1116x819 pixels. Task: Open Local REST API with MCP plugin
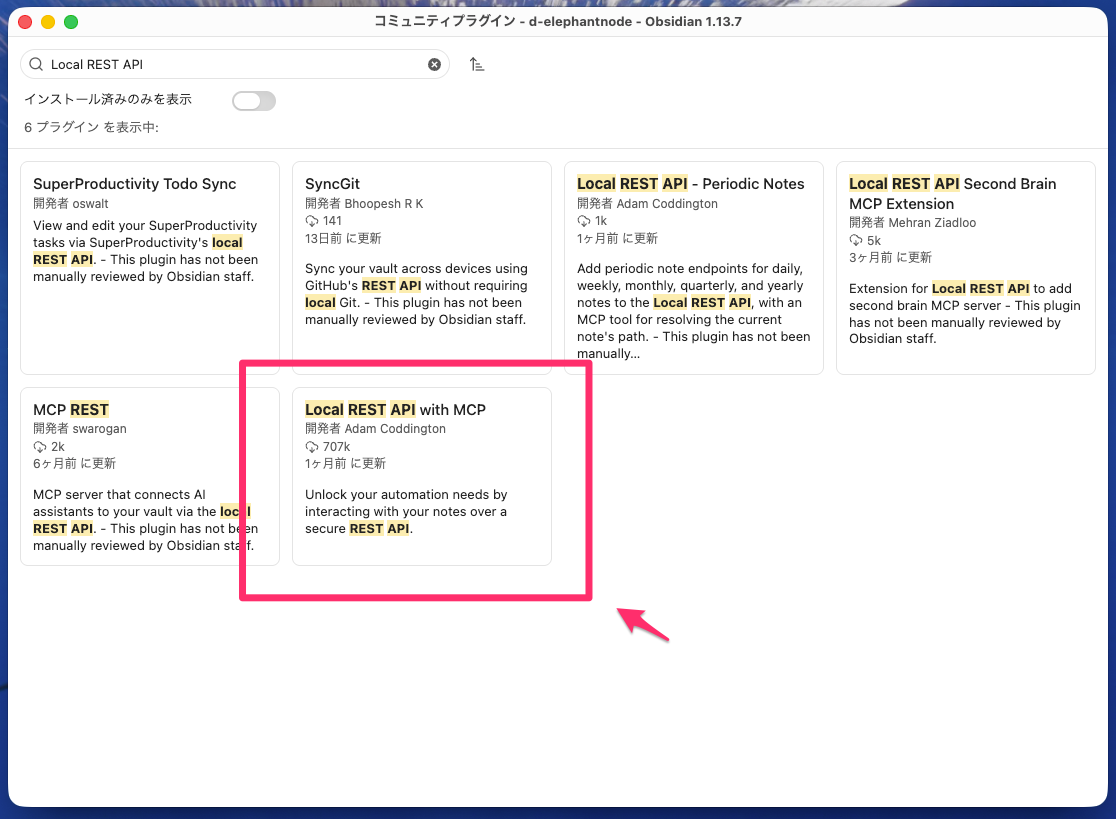click(422, 476)
